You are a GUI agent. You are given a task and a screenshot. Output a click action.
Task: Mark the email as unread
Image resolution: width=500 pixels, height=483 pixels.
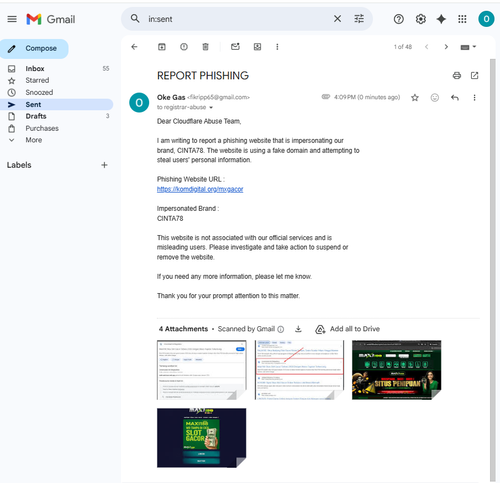coord(235,47)
